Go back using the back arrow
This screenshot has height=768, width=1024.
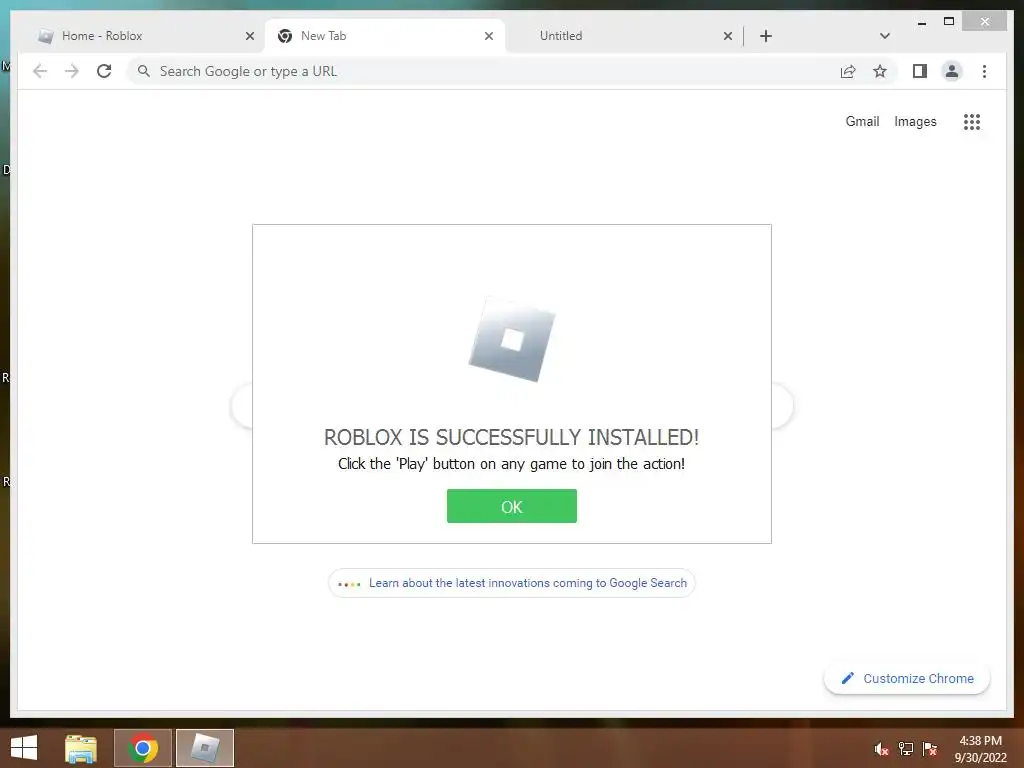pyautogui.click(x=40, y=71)
